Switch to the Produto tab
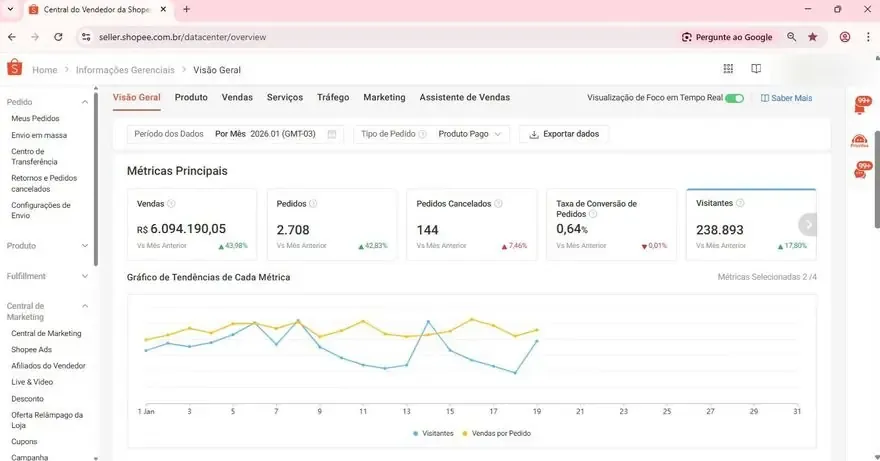This screenshot has height=461, width=880. click(191, 97)
